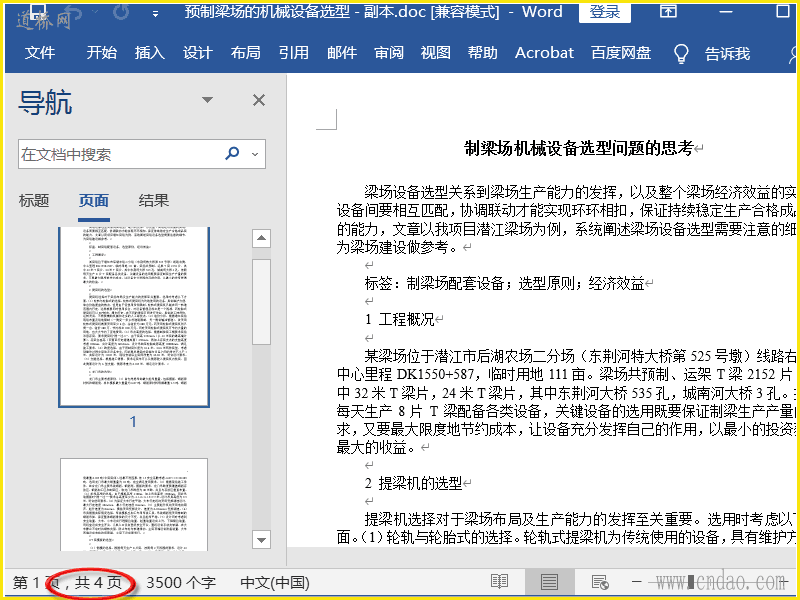Go to the 引用 ribbon tab
Screen dimensions: 800x600
click(x=293, y=53)
